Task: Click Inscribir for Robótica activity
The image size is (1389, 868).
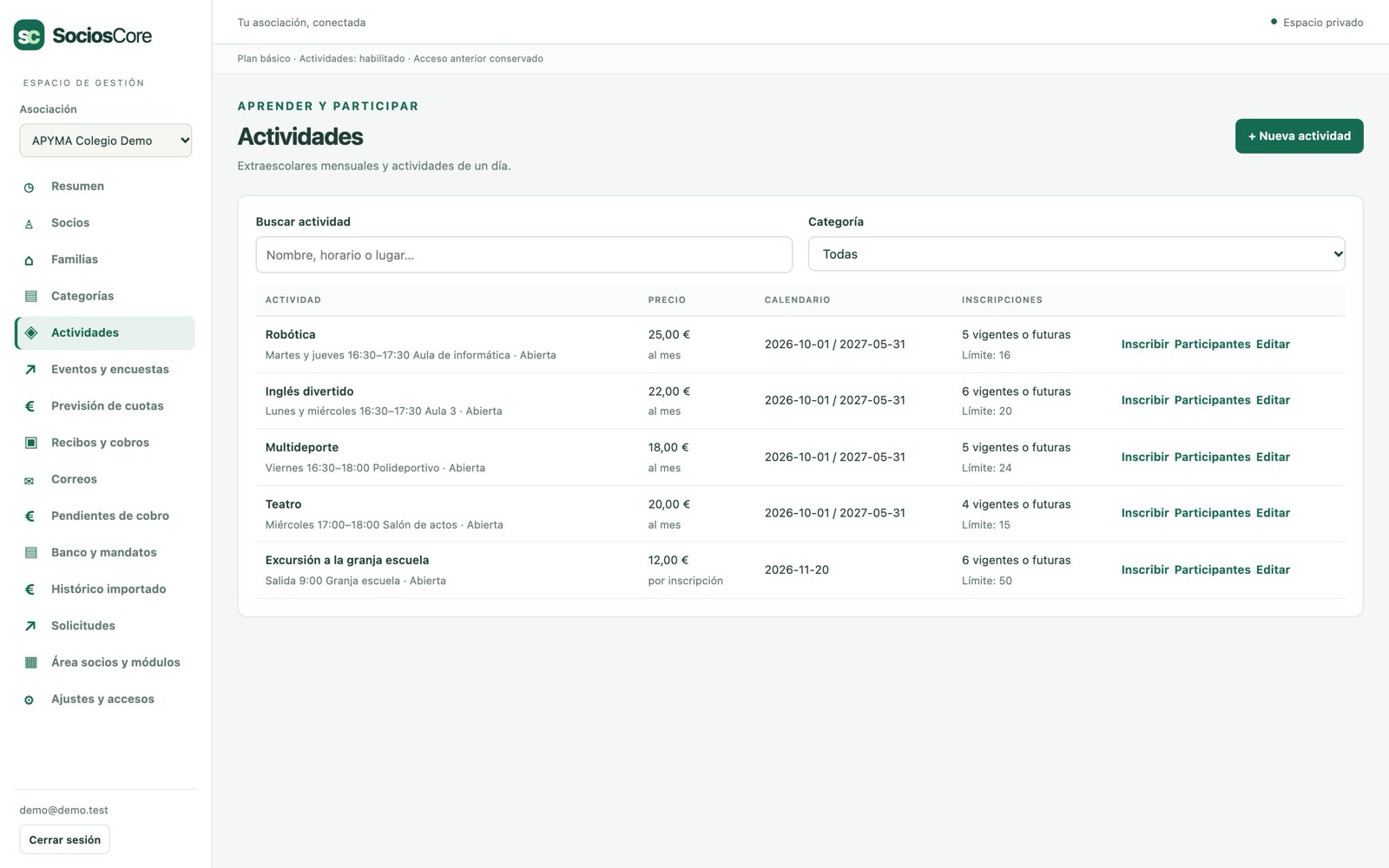Action: tap(1144, 345)
